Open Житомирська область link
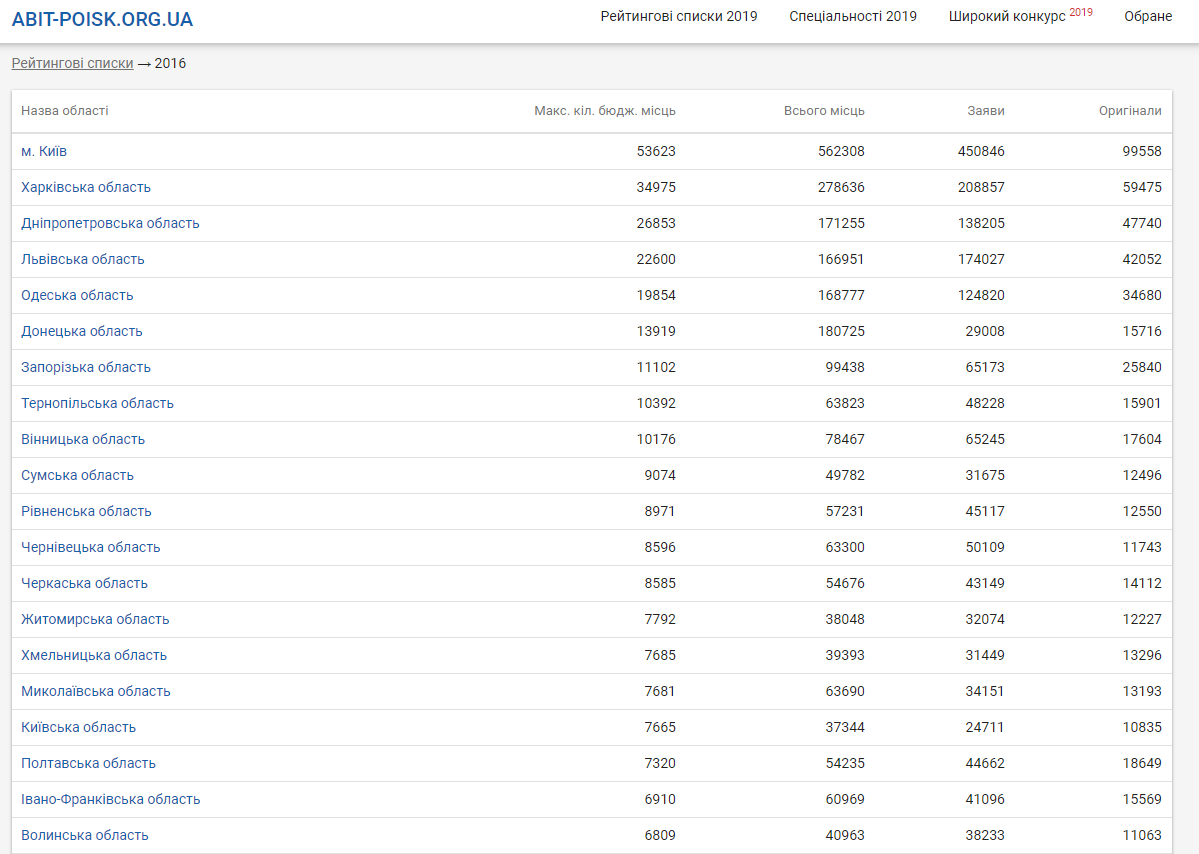Image resolution: width=1199 pixels, height=854 pixels. (95, 619)
